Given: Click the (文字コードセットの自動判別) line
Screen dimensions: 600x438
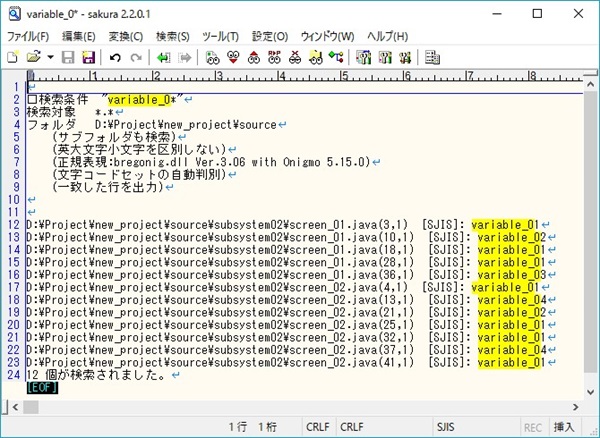Looking at the screenshot, I should click(x=144, y=175).
